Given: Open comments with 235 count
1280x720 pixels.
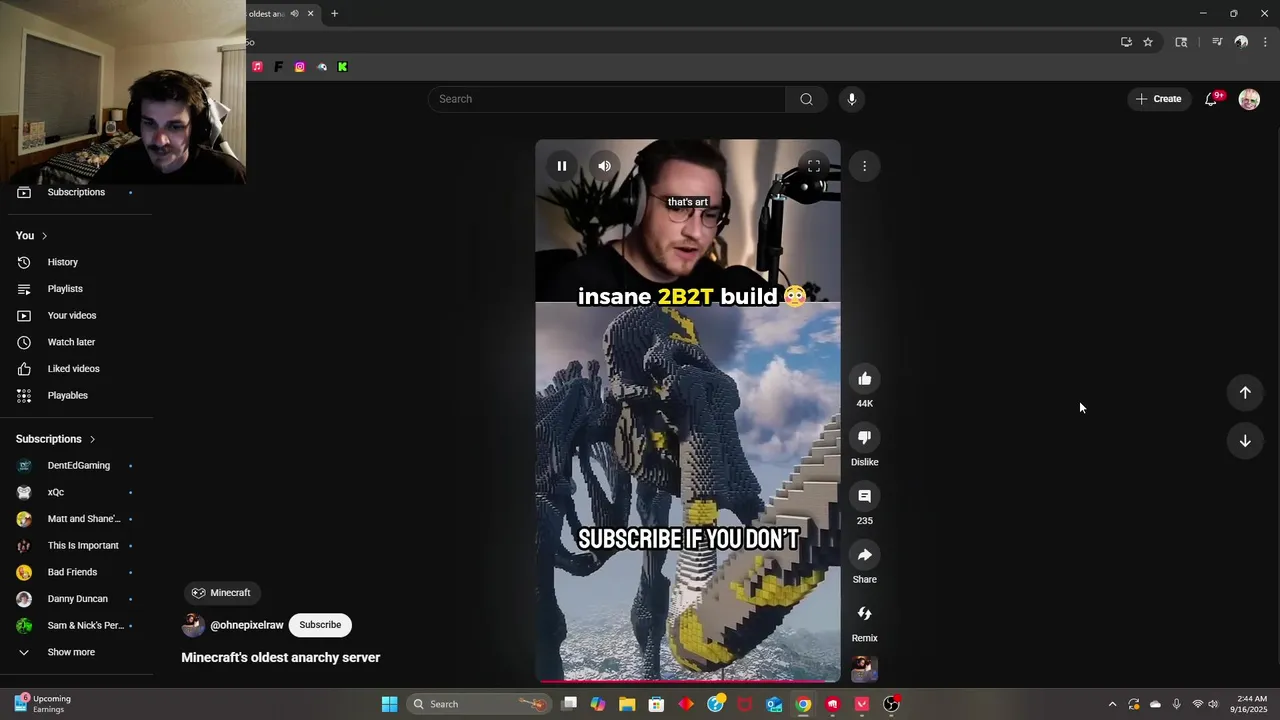Looking at the screenshot, I should (865, 496).
